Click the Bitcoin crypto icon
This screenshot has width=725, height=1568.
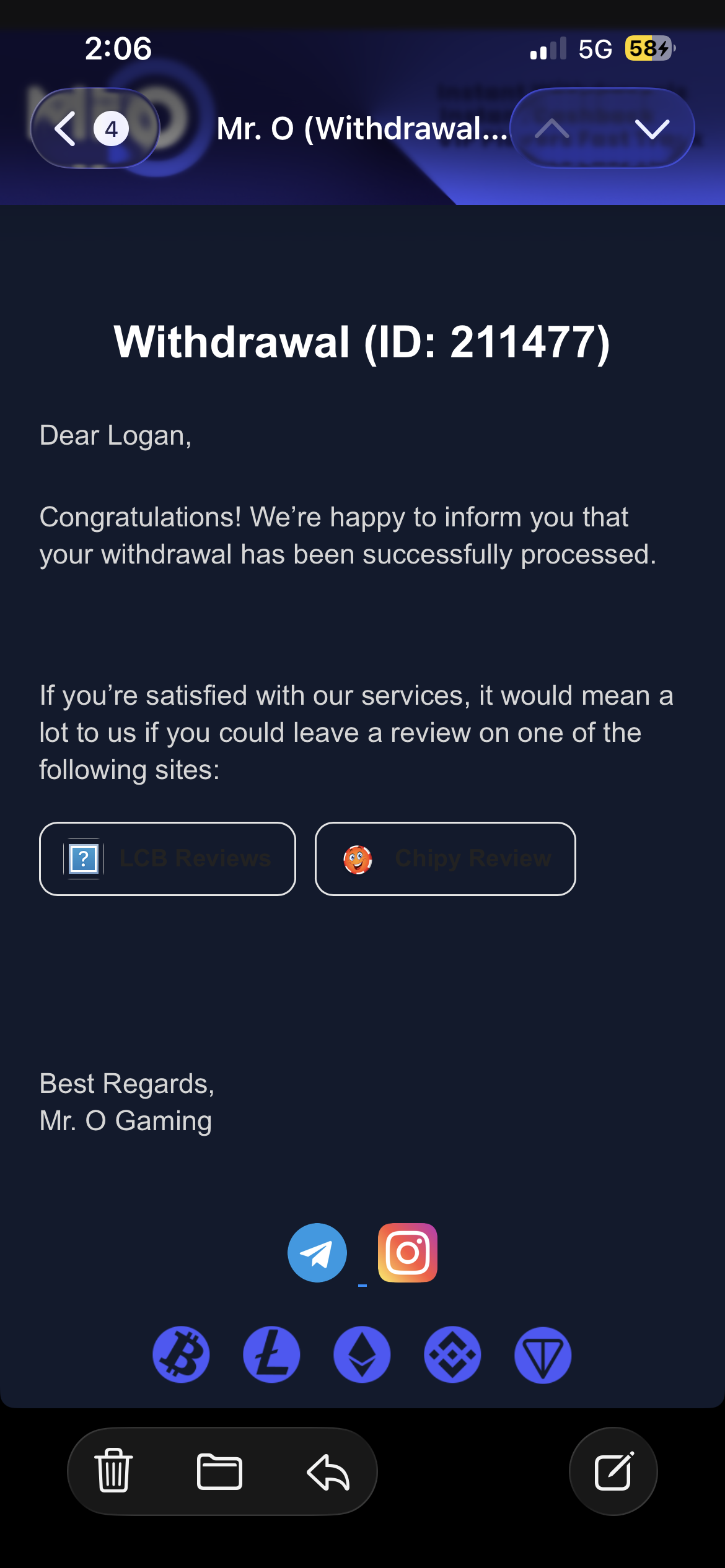coord(181,1354)
